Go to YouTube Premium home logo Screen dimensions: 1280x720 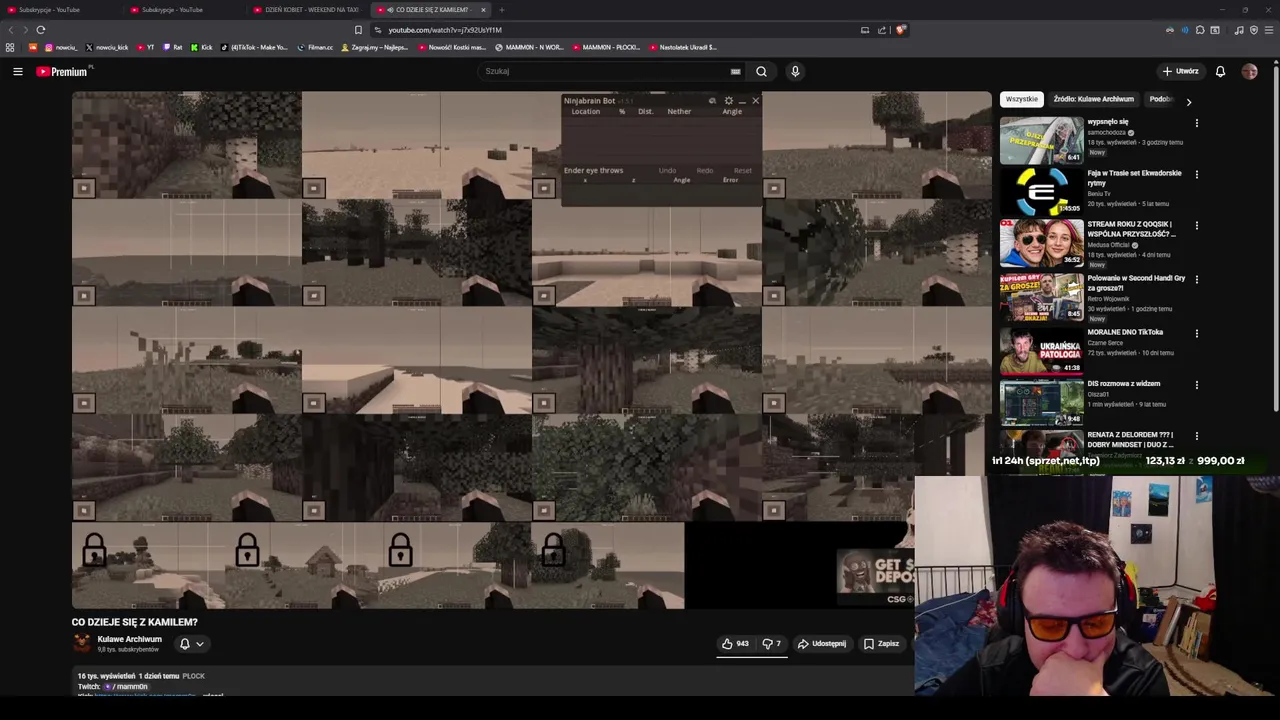pos(62,71)
